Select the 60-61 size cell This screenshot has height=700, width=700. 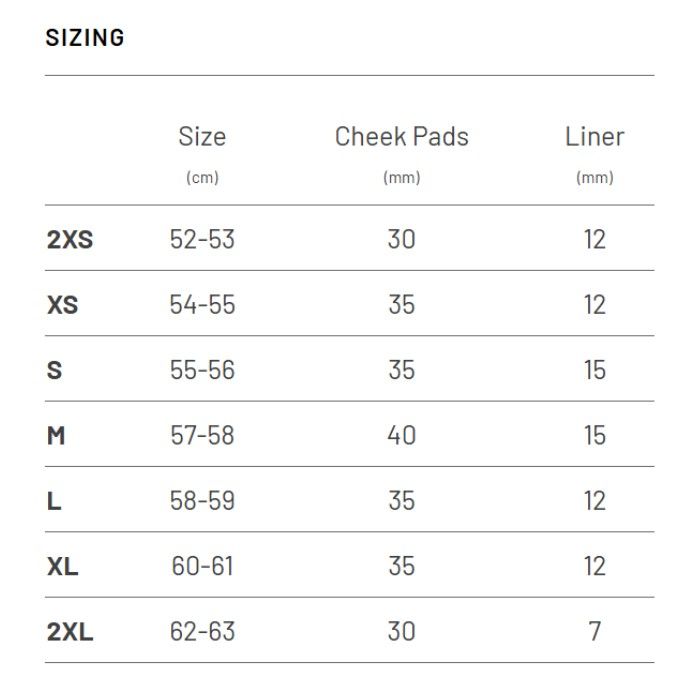click(x=202, y=567)
